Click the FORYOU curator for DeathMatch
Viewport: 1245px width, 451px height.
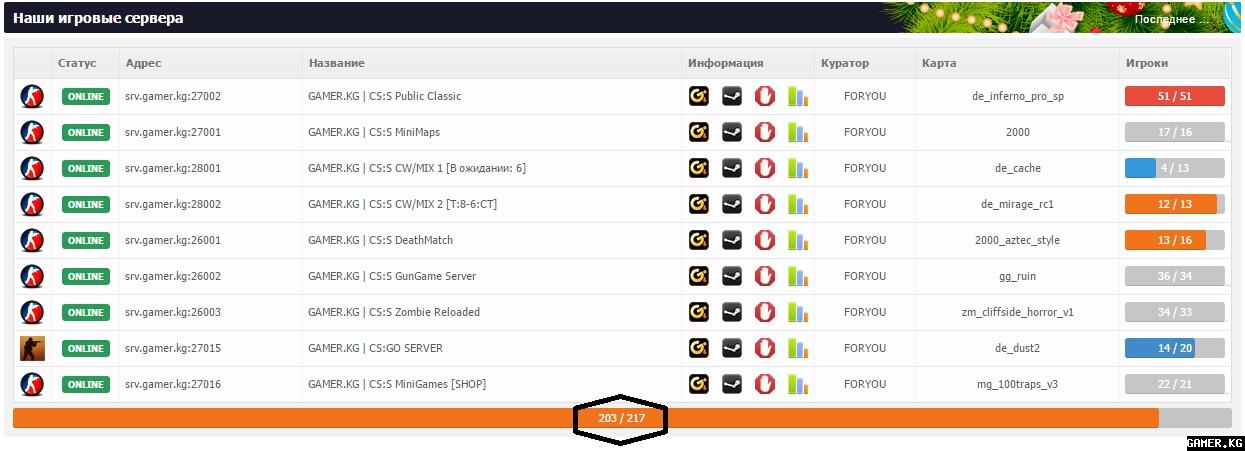tap(865, 240)
